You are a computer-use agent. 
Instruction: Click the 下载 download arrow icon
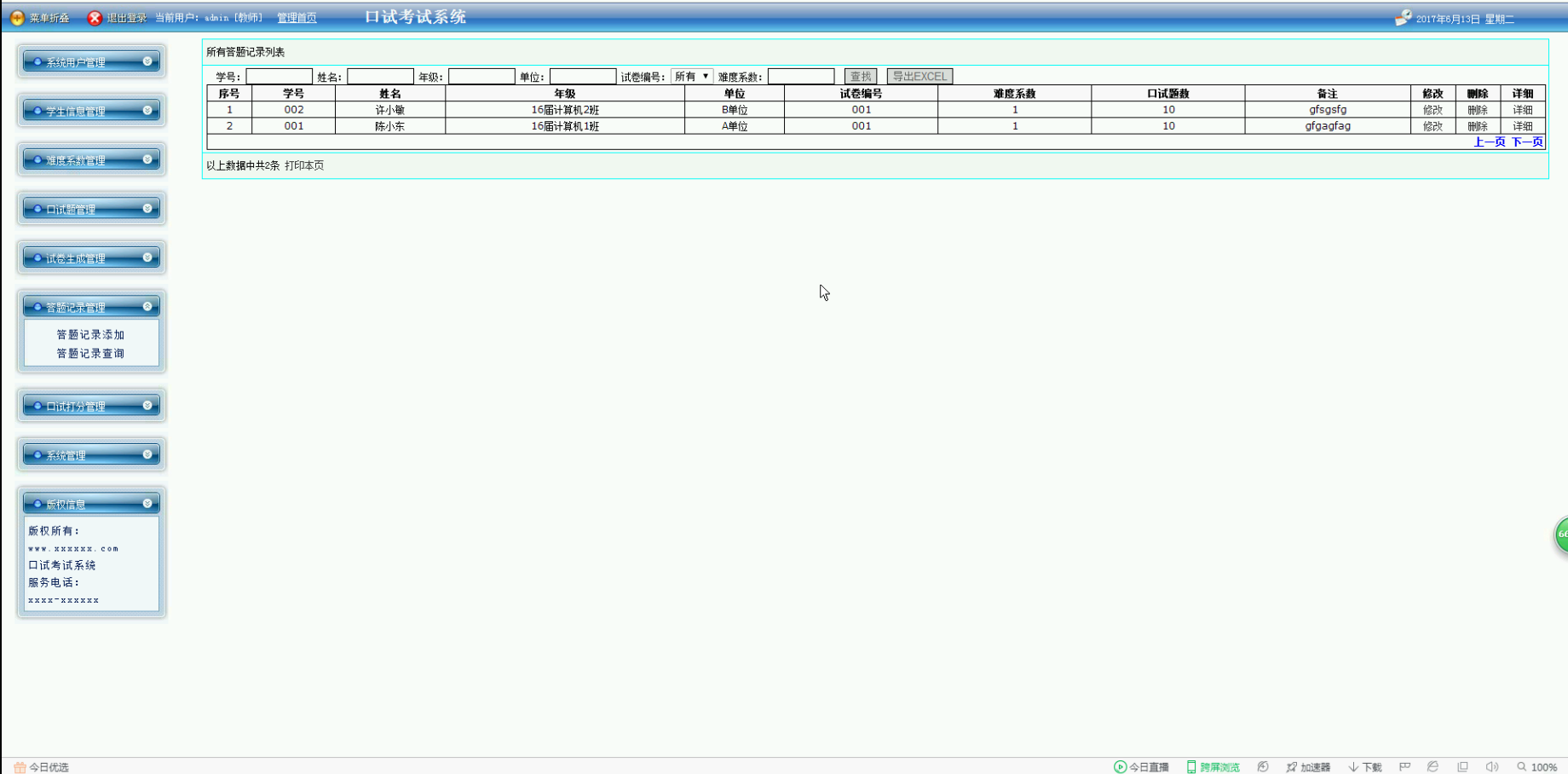click(1353, 767)
